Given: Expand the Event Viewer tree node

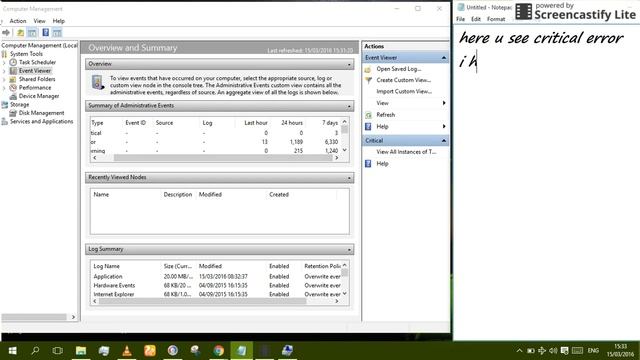Looking at the screenshot, I should coord(4,71).
